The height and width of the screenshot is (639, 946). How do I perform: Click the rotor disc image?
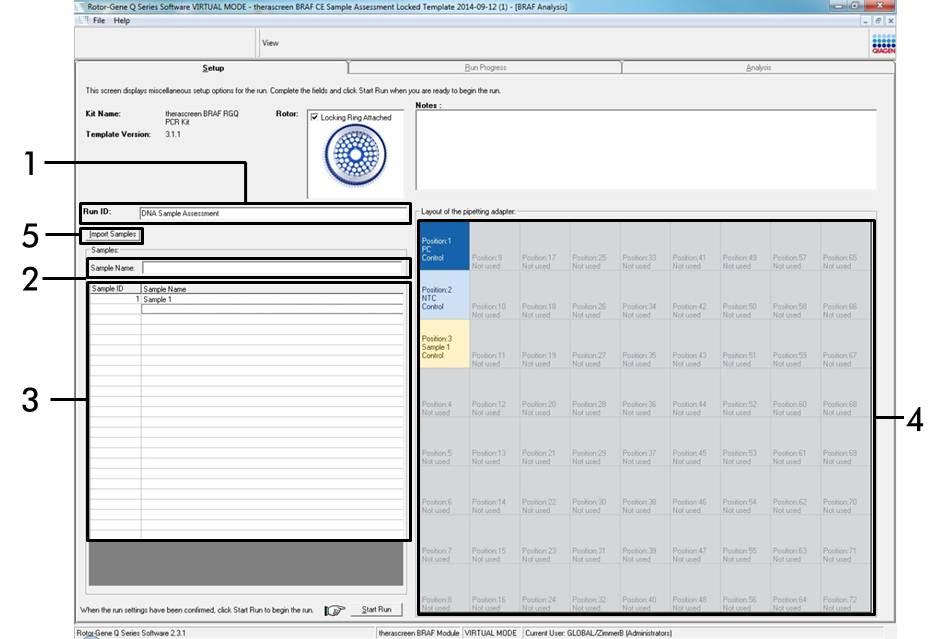pyautogui.click(x=355, y=155)
